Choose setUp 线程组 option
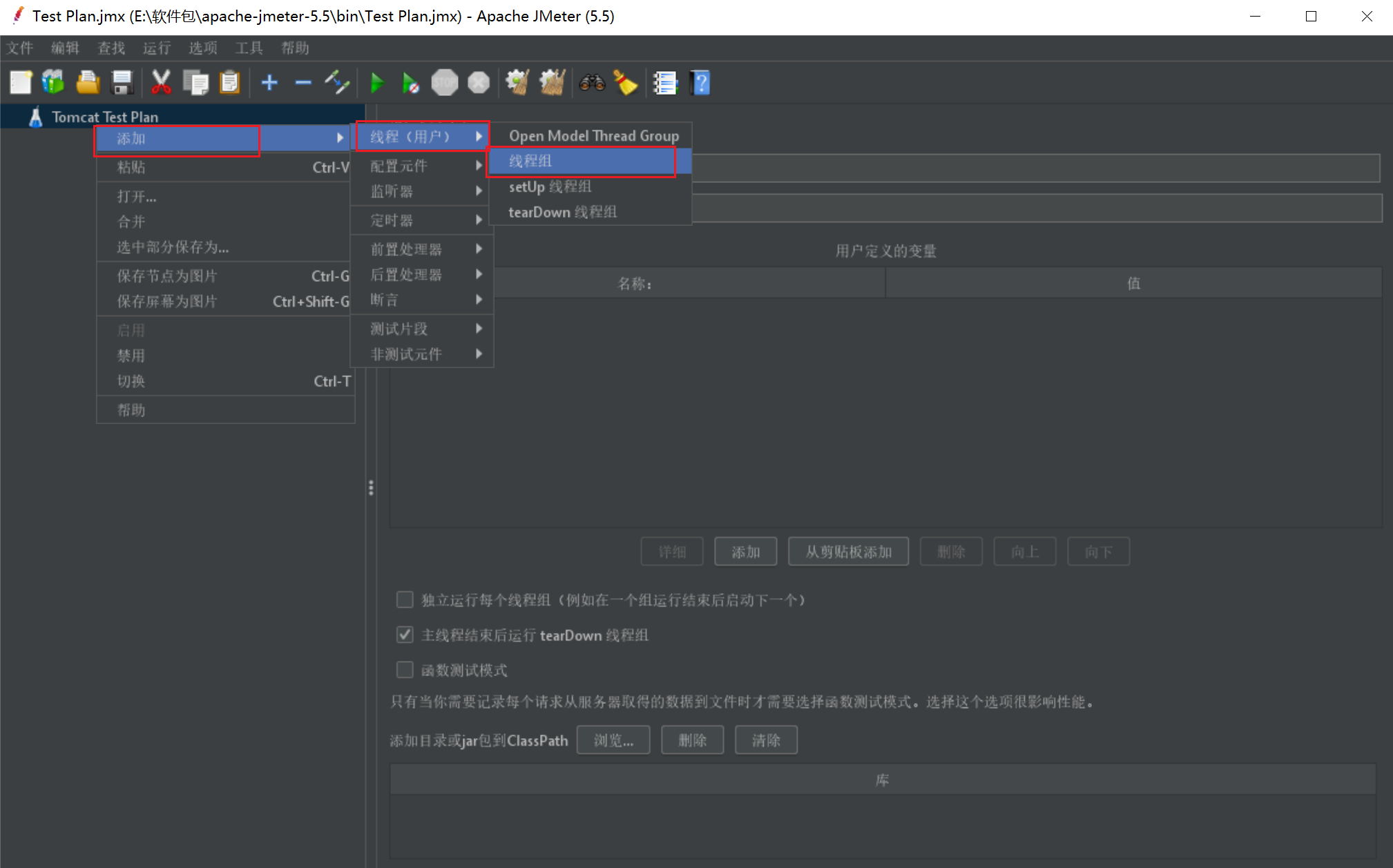Screen dimensions: 1393x868 pos(590,186)
